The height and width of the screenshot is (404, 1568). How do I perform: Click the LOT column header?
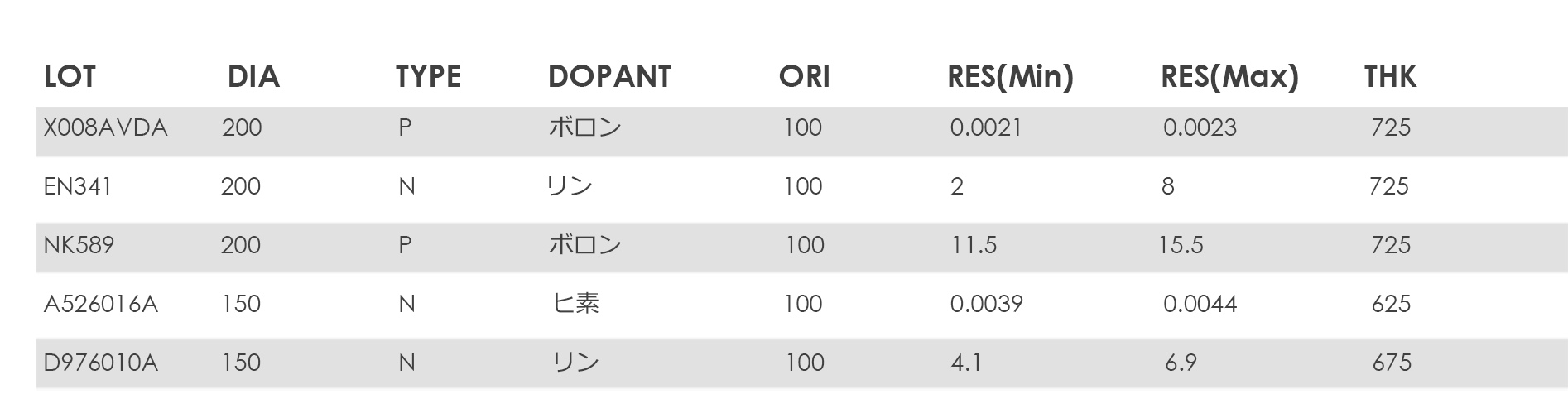(70, 77)
